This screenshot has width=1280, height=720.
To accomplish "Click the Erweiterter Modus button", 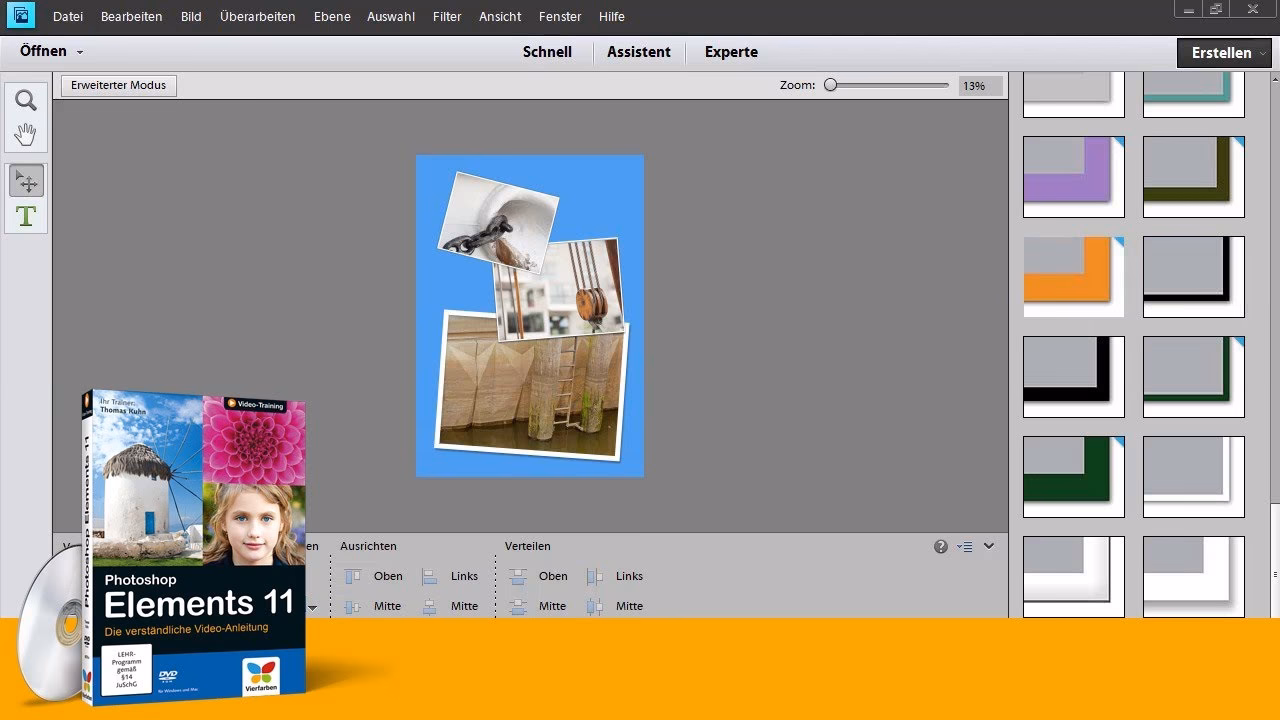I will [118, 85].
